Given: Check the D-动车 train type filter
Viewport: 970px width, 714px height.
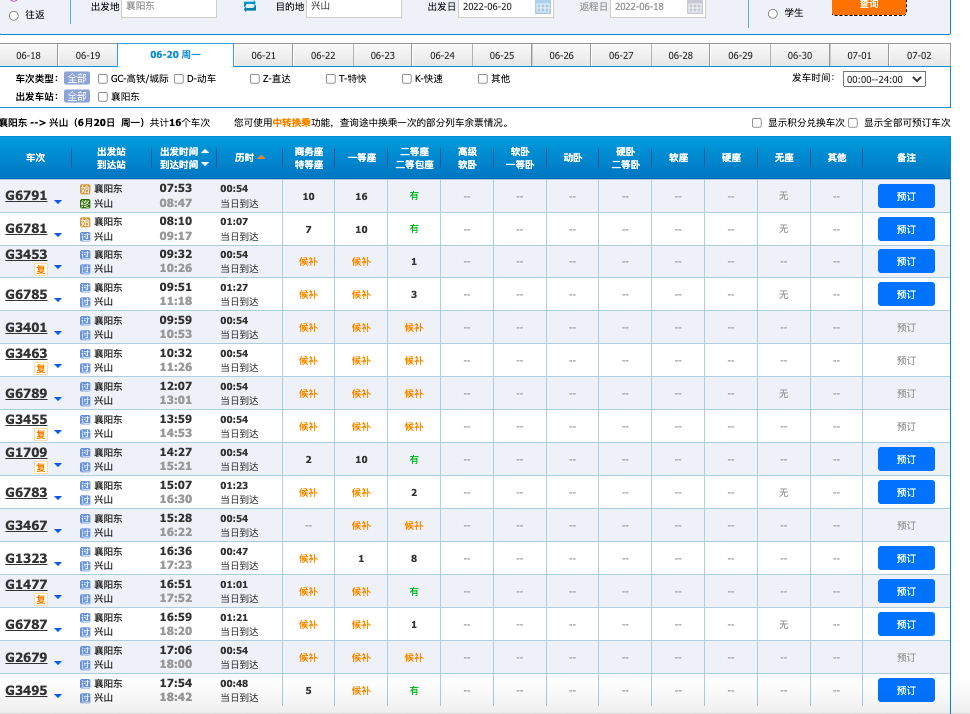Looking at the screenshot, I should (x=179, y=79).
